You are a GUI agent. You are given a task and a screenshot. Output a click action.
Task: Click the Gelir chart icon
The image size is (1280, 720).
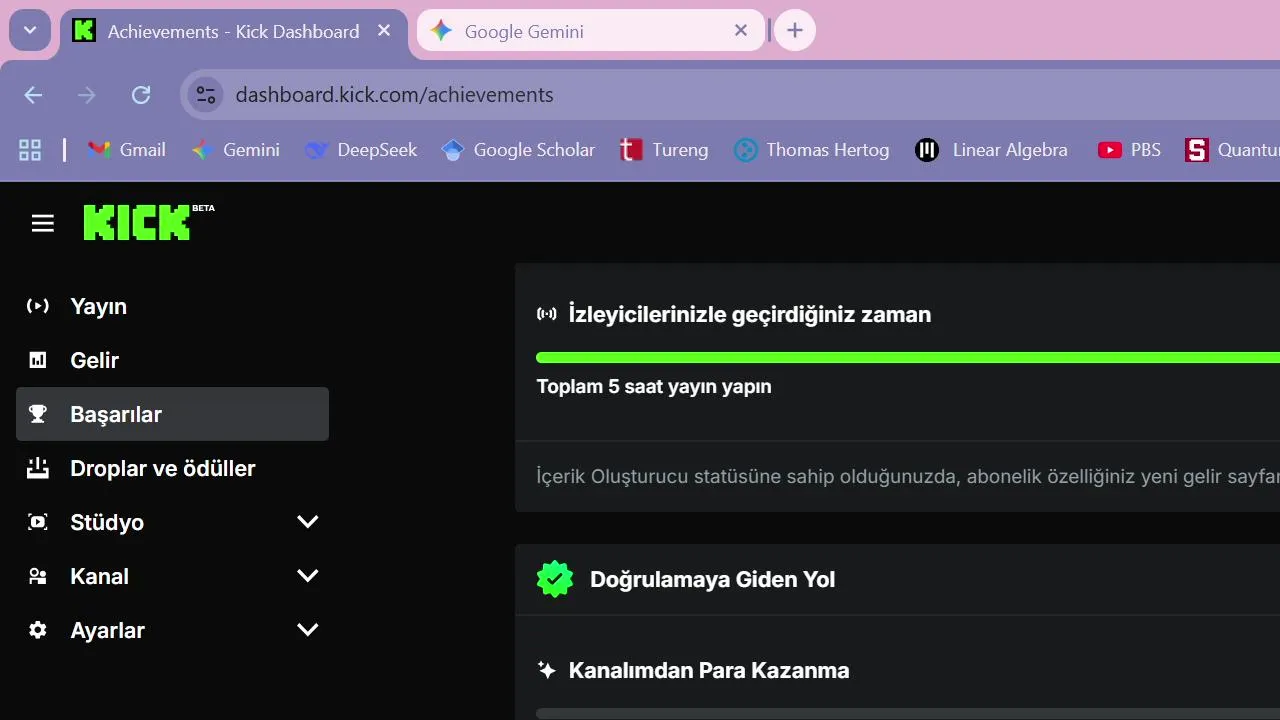point(38,360)
